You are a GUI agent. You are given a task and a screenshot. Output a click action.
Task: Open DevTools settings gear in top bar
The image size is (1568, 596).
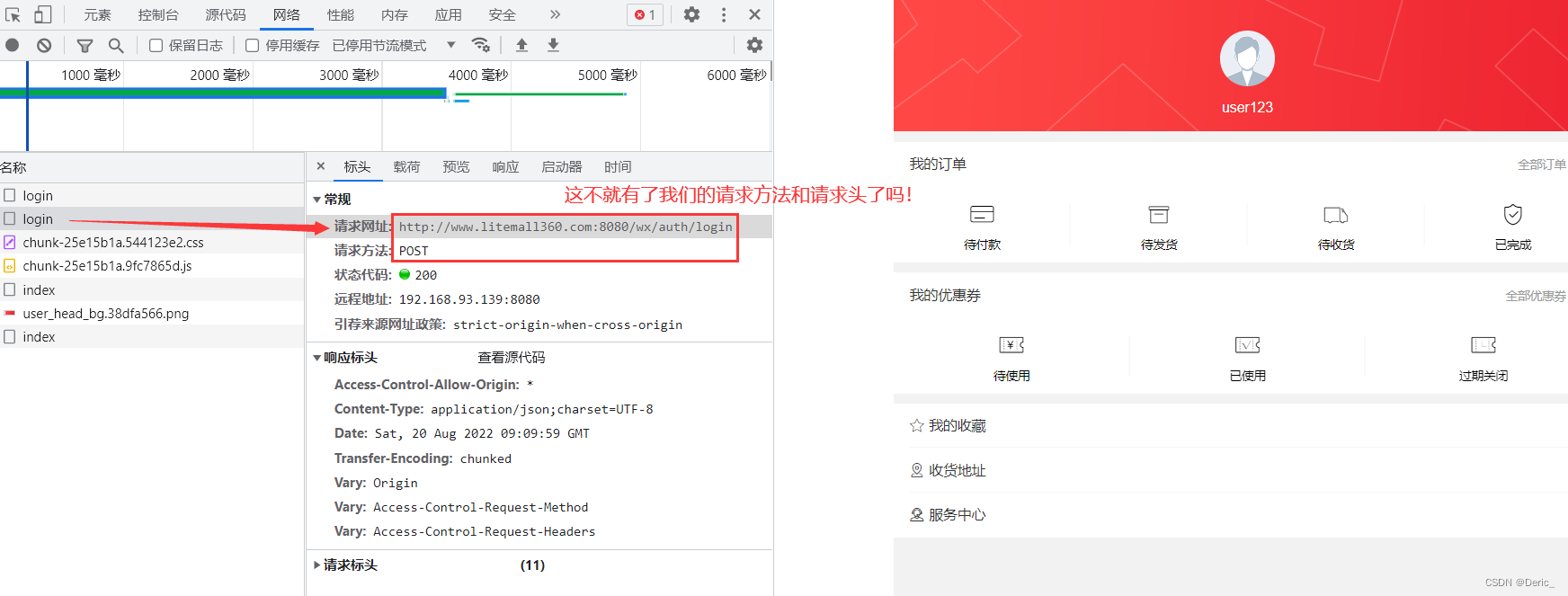coord(691,14)
